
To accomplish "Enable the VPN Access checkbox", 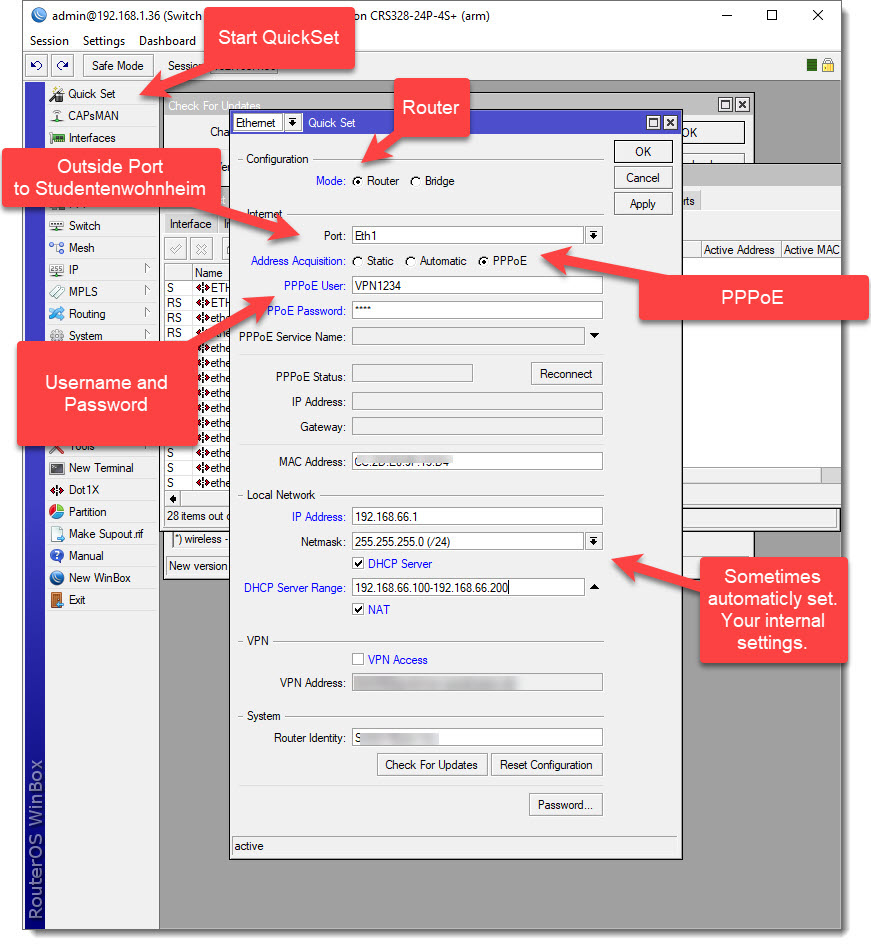I will 359,660.
